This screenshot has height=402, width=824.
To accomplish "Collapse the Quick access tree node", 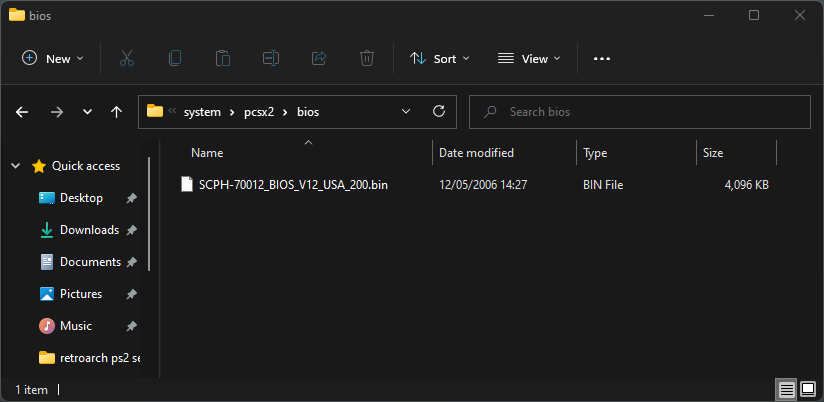I will pyautogui.click(x=16, y=166).
